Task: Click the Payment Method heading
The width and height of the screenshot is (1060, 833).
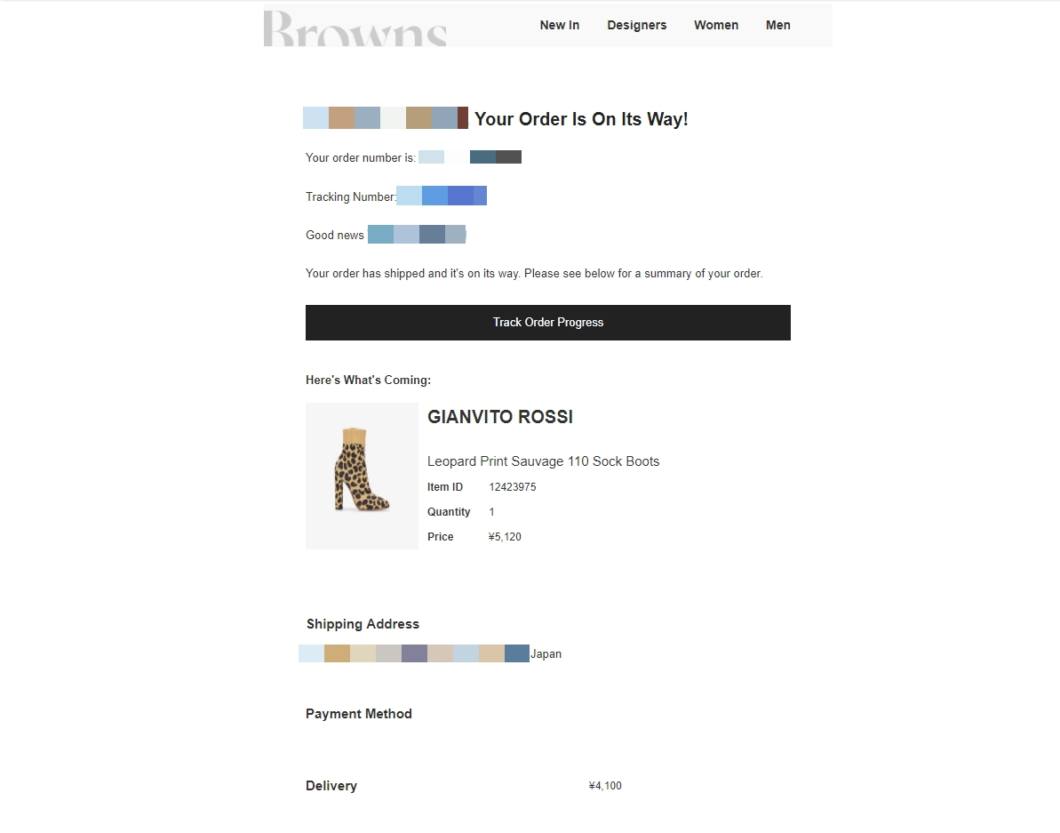Action: pos(358,714)
